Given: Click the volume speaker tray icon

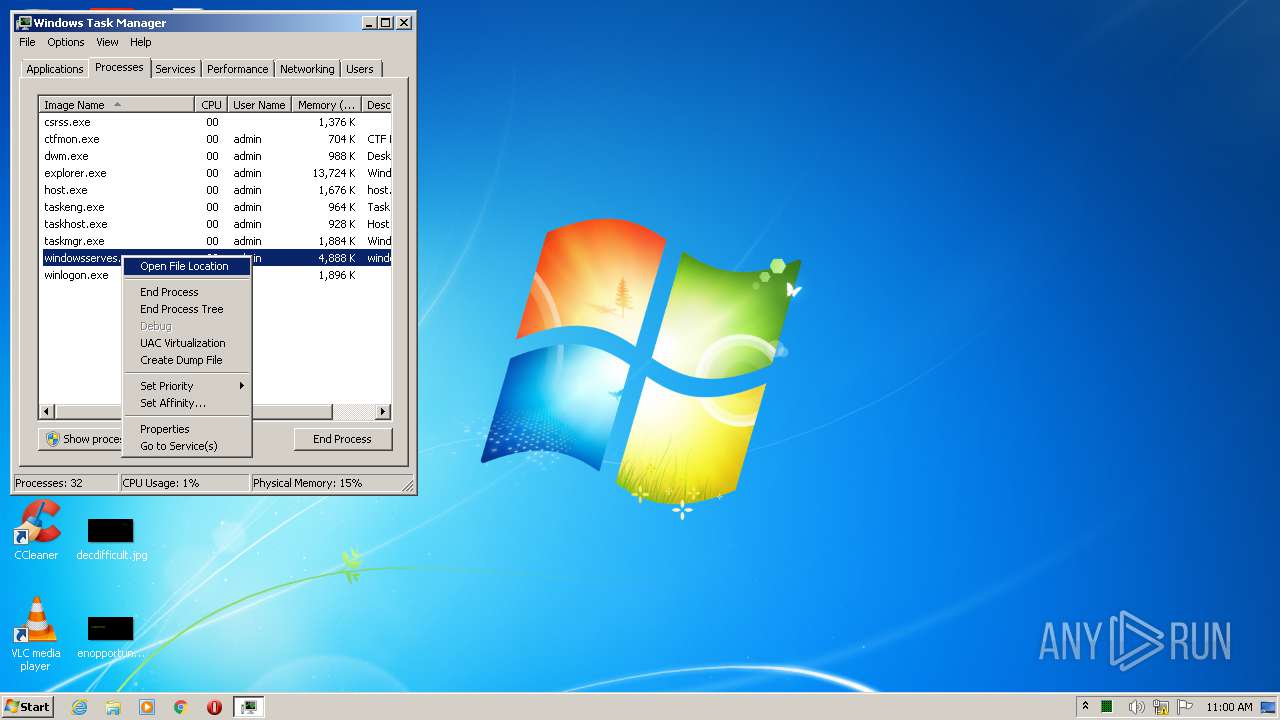Looking at the screenshot, I should tap(1136, 707).
